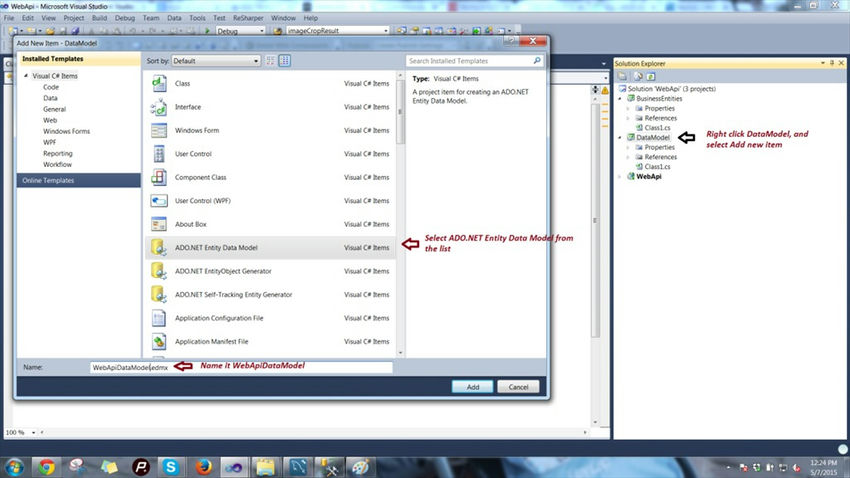Open Skype from the taskbar
This screenshot has height=478, width=850.
coord(171,467)
